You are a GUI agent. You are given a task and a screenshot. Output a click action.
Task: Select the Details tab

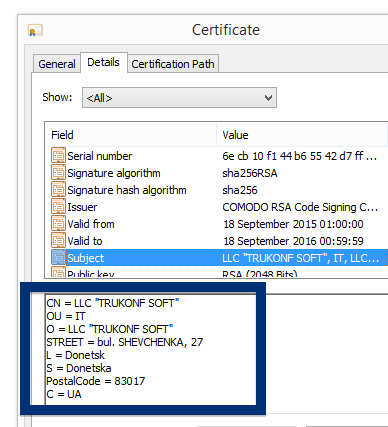[103, 62]
